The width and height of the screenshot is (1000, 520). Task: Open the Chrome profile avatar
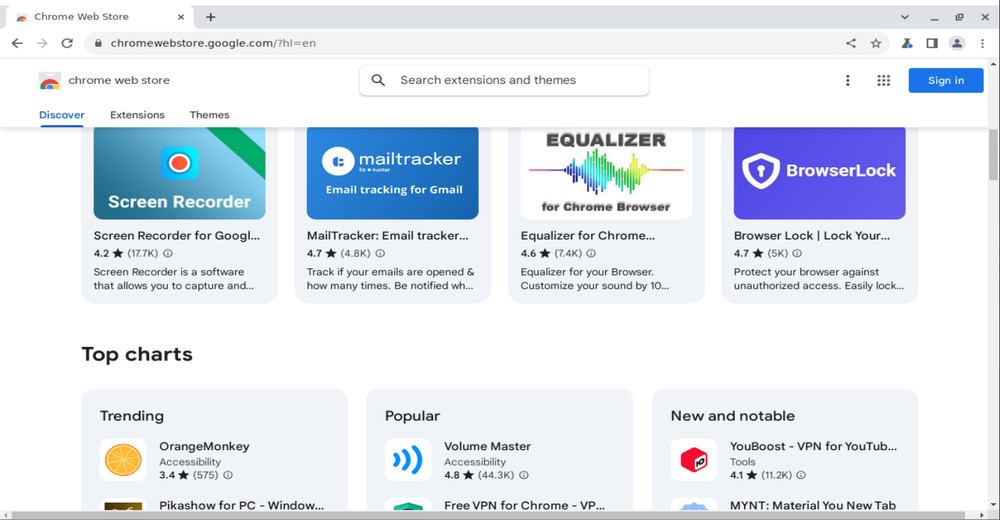pos(957,43)
